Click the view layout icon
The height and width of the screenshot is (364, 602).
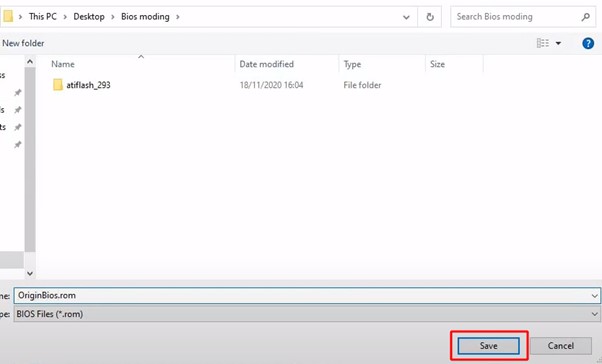(542, 43)
